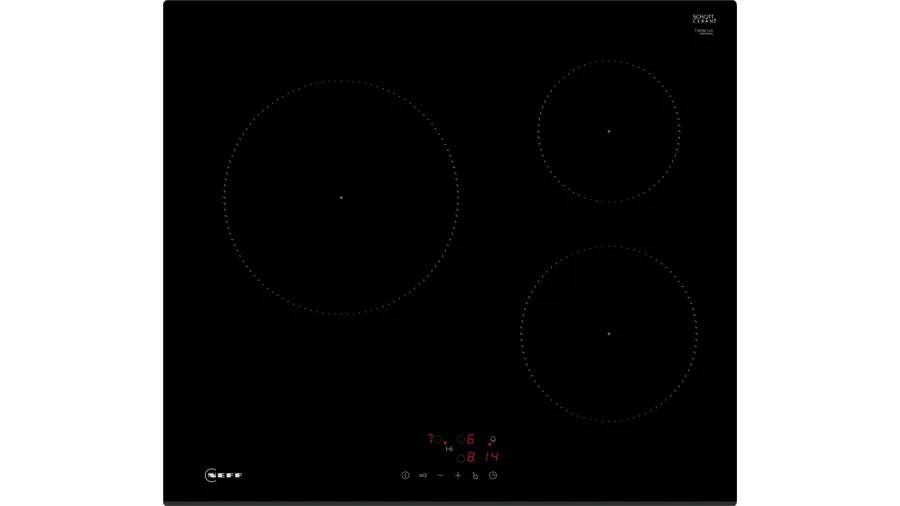Viewport: 900px width, 506px height.
Task: Click center of bottom-right cooking zone
Action: click(x=608, y=334)
